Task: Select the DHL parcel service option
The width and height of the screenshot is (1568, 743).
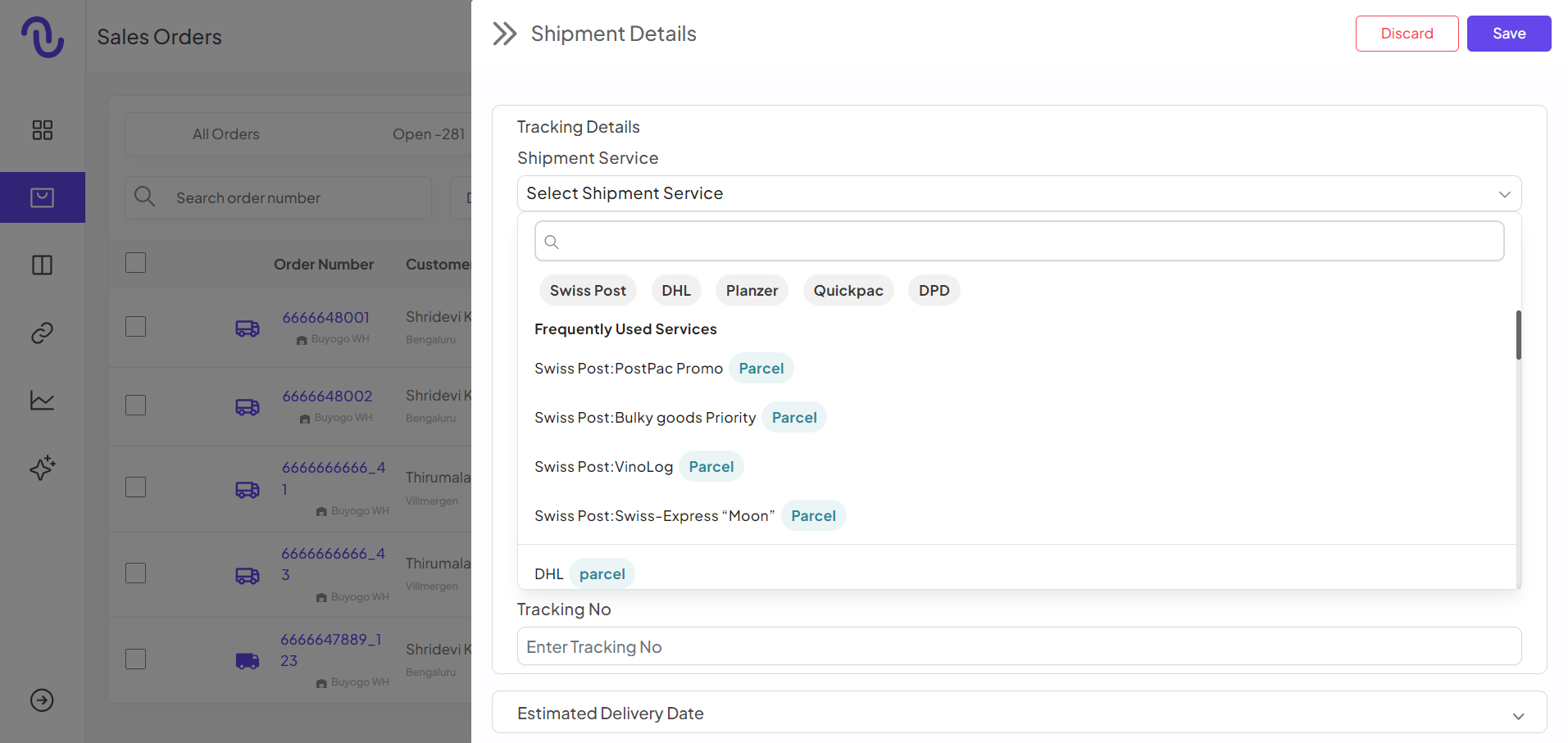Action: click(x=1016, y=573)
